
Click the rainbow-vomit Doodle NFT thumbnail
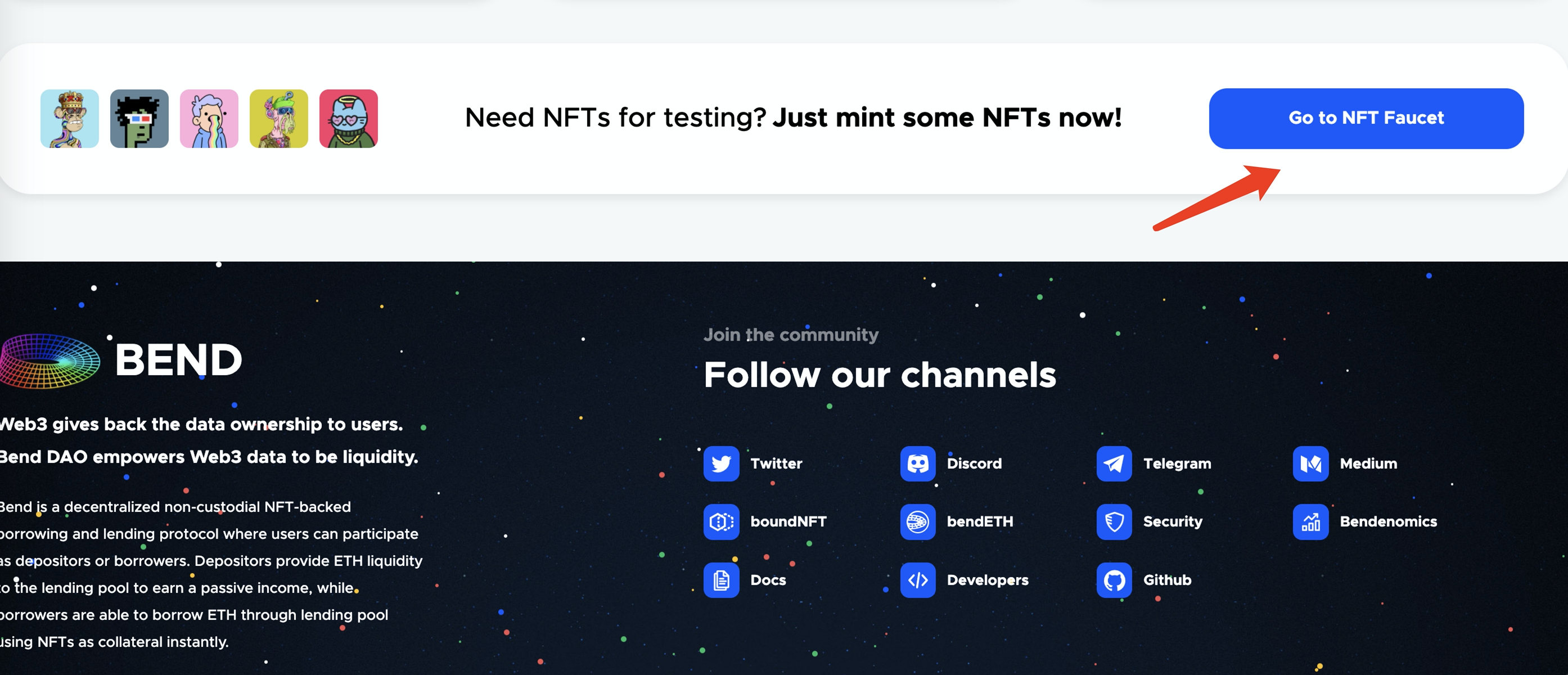(x=209, y=119)
